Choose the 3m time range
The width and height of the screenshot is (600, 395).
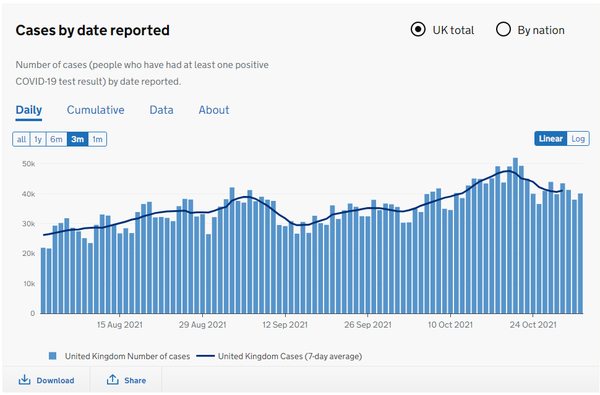[78, 139]
